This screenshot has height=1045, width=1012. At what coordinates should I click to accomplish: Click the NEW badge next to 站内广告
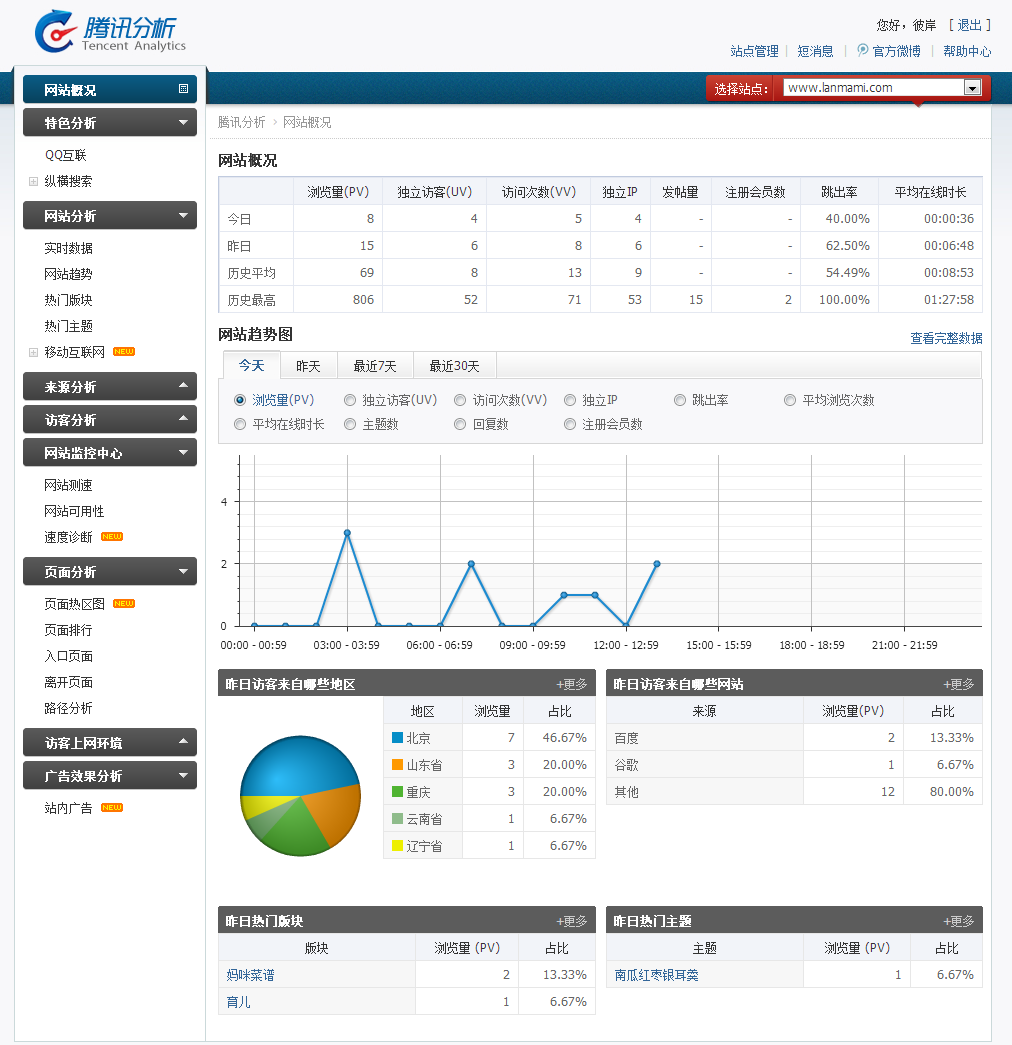pos(112,808)
